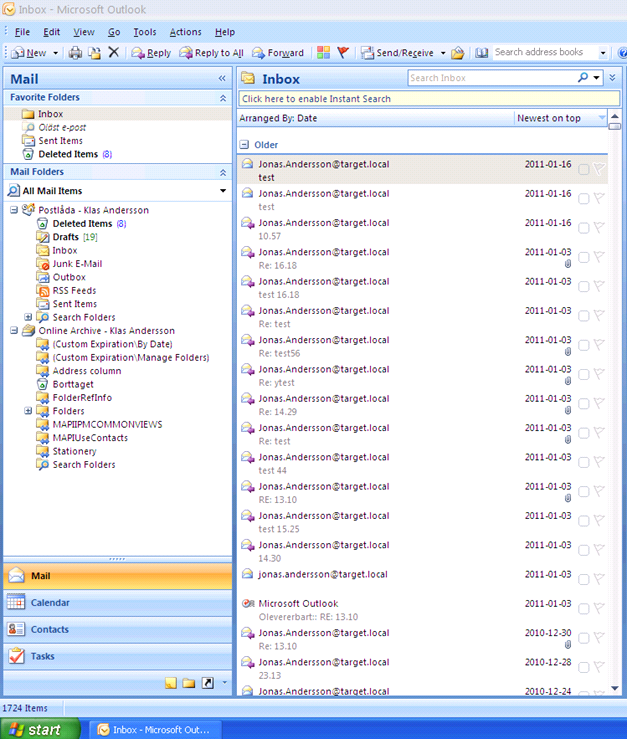Image resolution: width=627 pixels, height=739 pixels.
Task: Click Oläst e-post search folder icon
Action: pyautogui.click(x=29, y=127)
